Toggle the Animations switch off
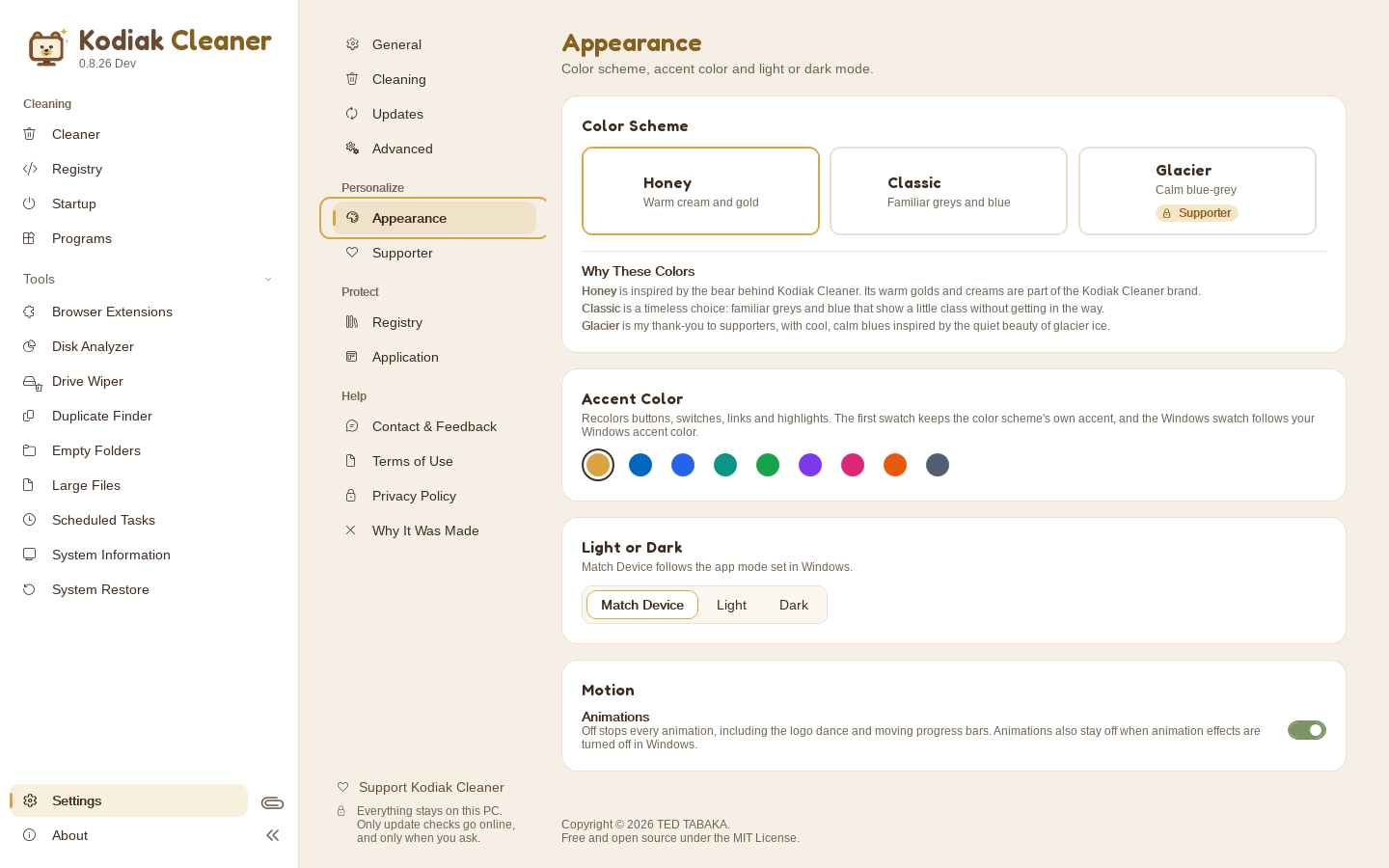The image size is (1389, 868). [x=1307, y=730]
